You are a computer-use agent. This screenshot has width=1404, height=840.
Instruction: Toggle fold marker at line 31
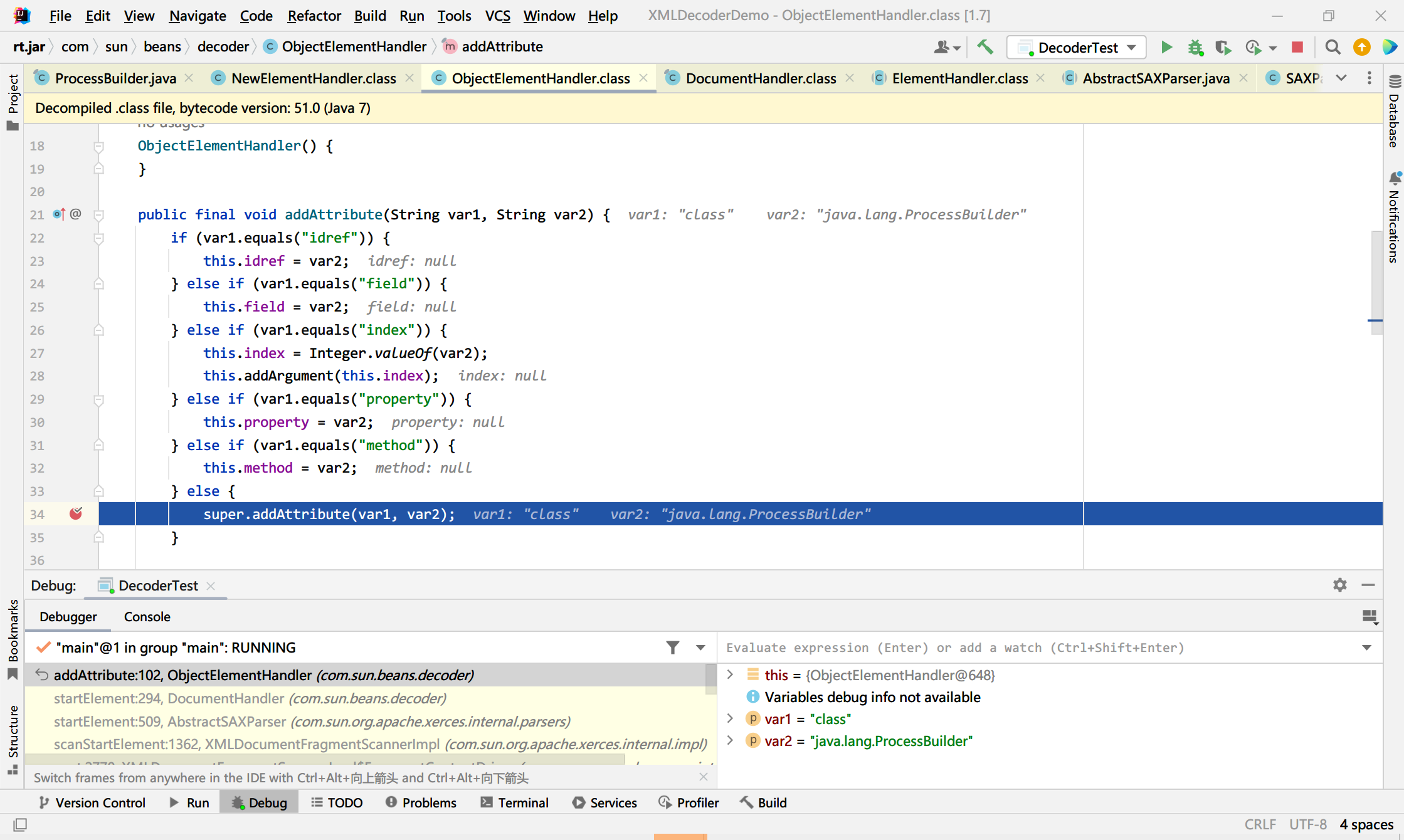[98, 446]
